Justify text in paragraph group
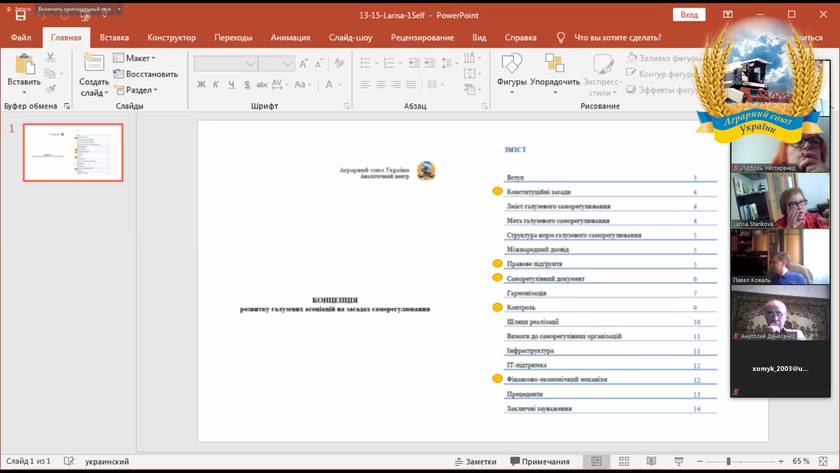Image resolution: width=840 pixels, height=473 pixels. tap(411, 84)
